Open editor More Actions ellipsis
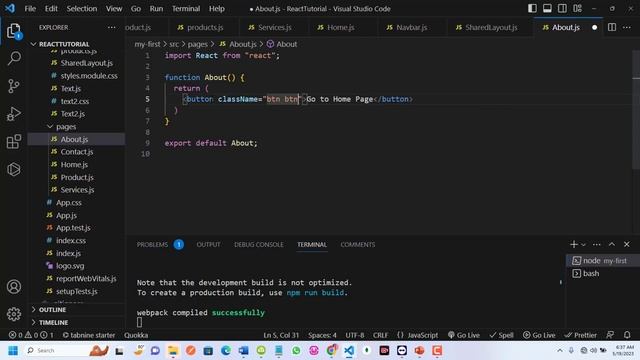The height and width of the screenshot is (360, 640). (x=627, y=27)
